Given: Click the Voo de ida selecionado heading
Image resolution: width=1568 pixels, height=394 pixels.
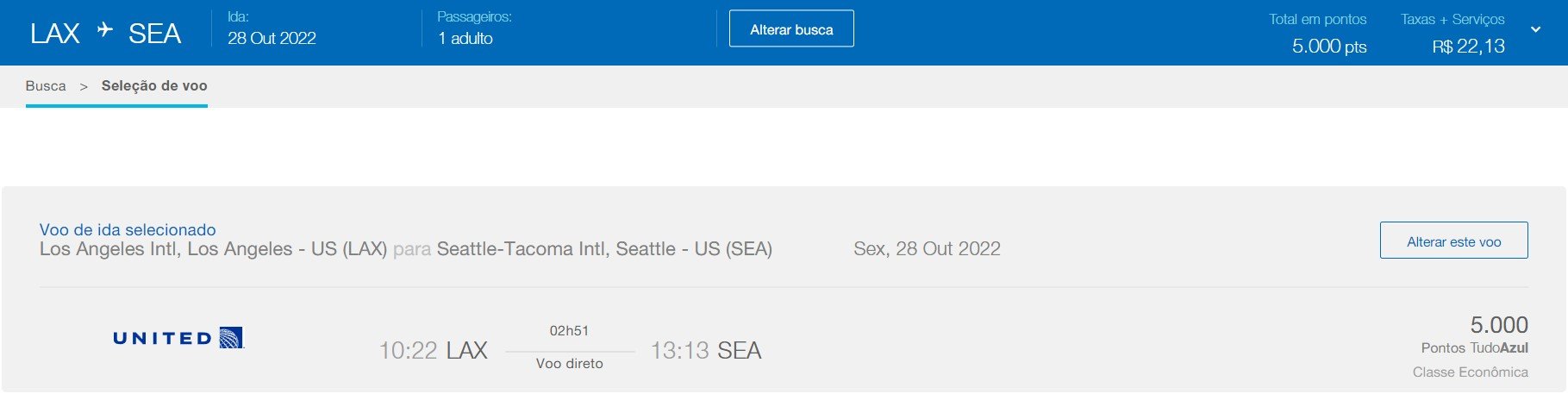Looking at the screenshot, I should point(128,229).
